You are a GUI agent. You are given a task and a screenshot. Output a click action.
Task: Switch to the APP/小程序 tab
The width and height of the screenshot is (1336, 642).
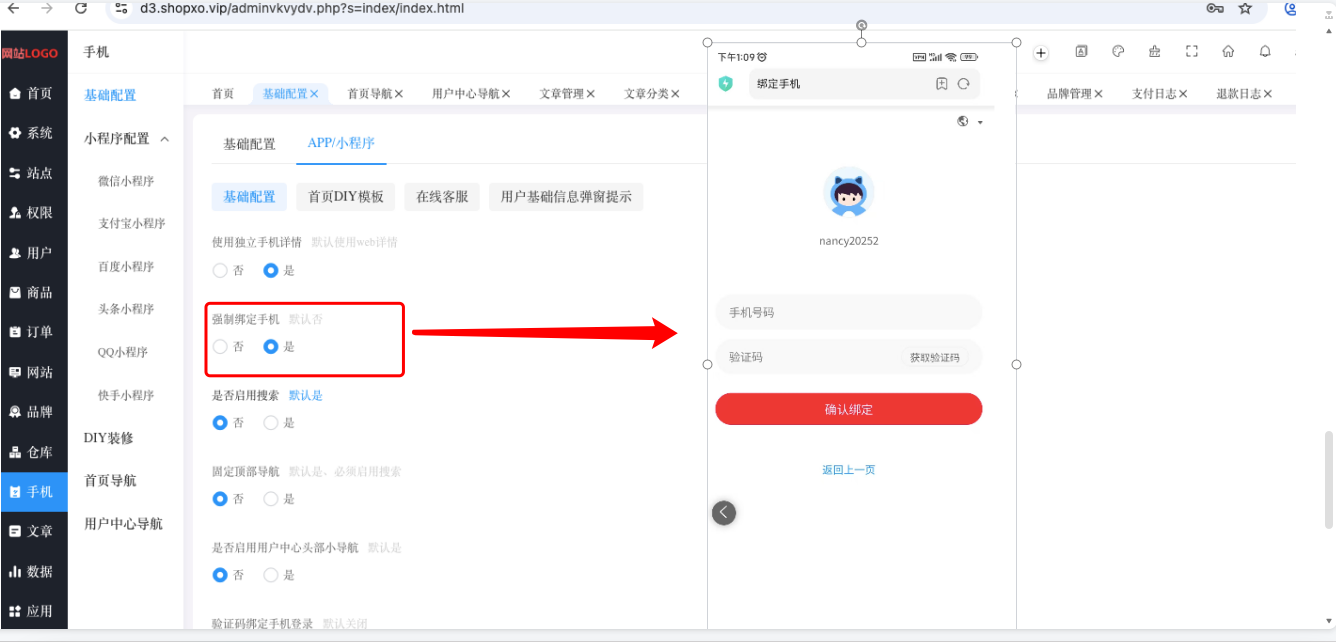[341, 143]
